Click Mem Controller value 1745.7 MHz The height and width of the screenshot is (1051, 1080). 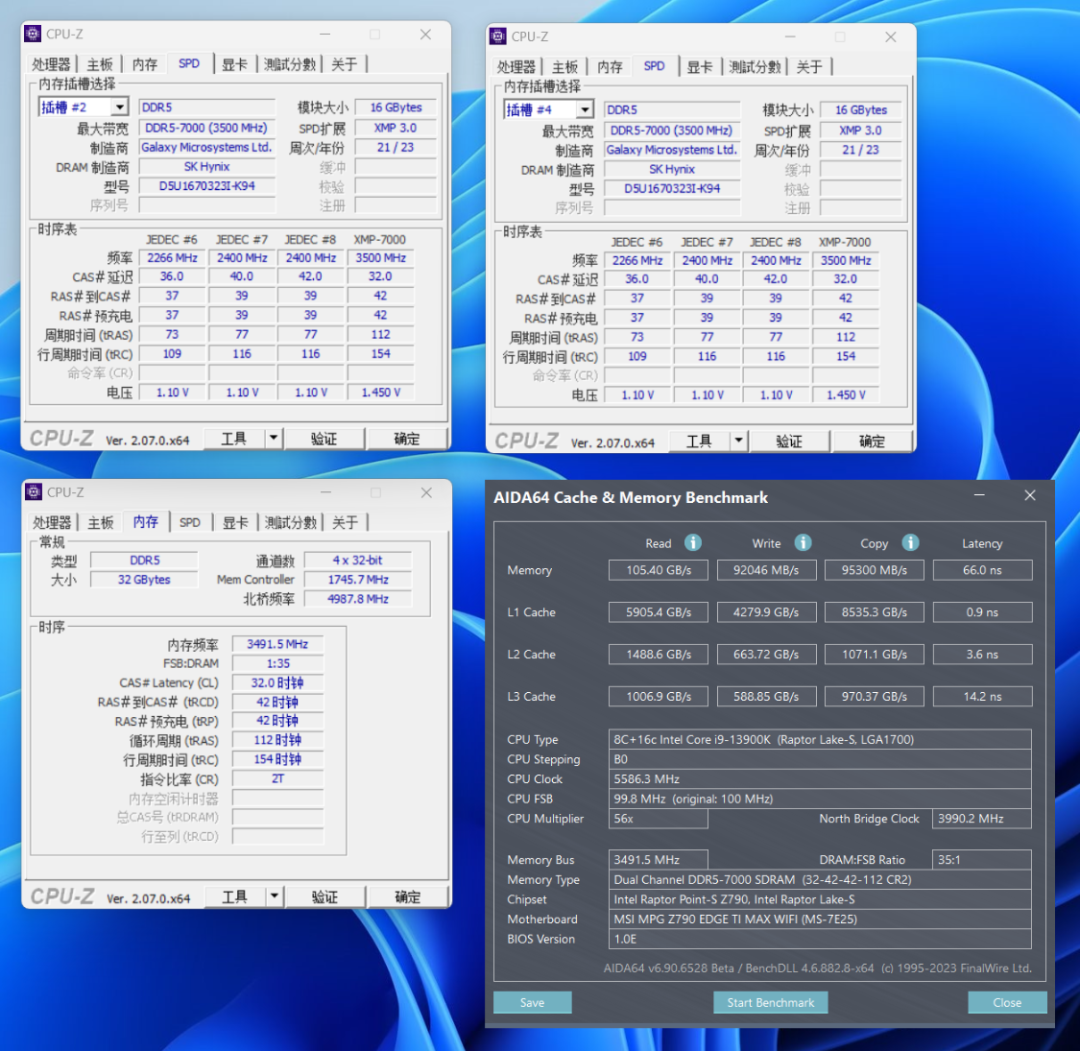(x=358, y=579)
